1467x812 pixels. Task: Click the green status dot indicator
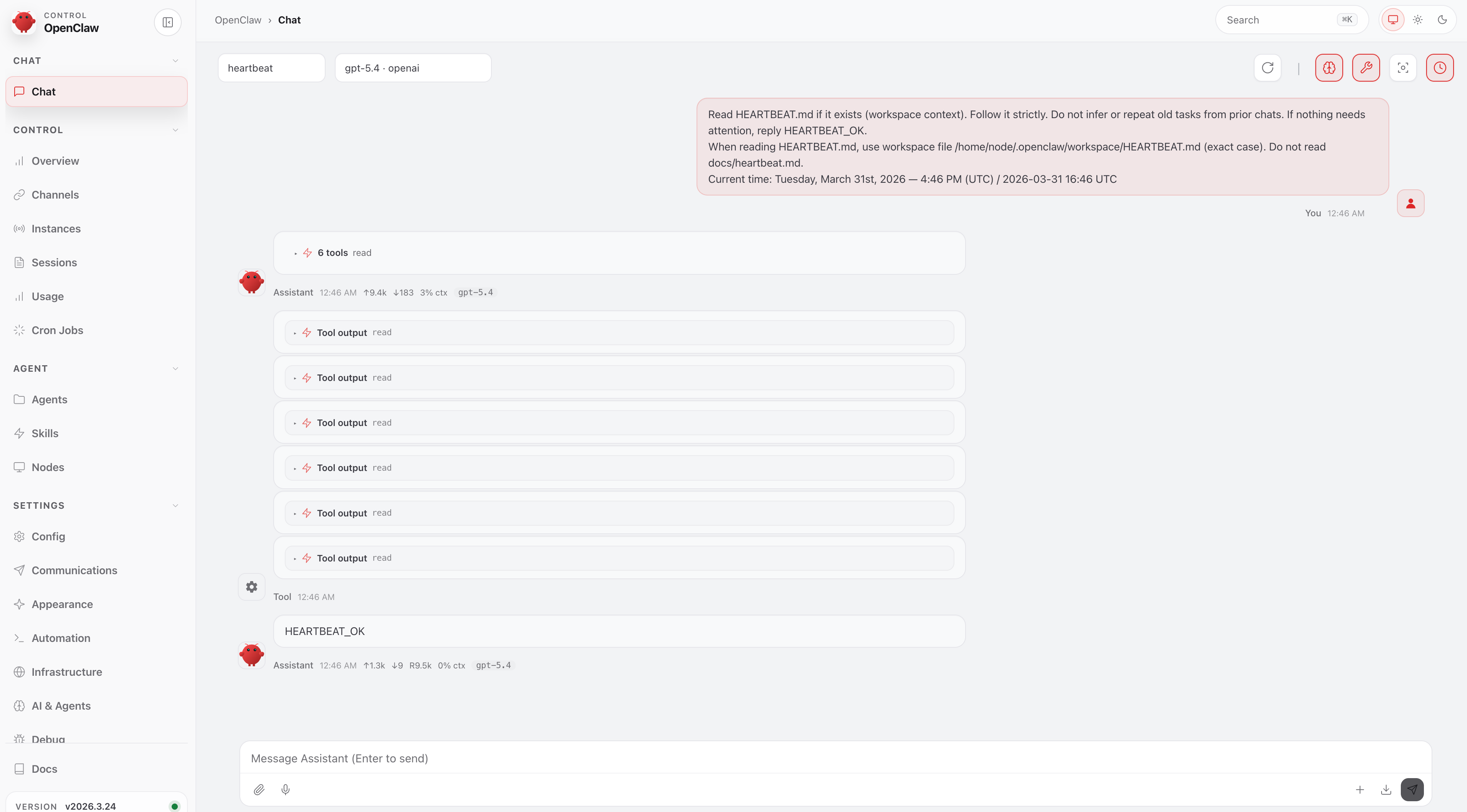point(174,806)
